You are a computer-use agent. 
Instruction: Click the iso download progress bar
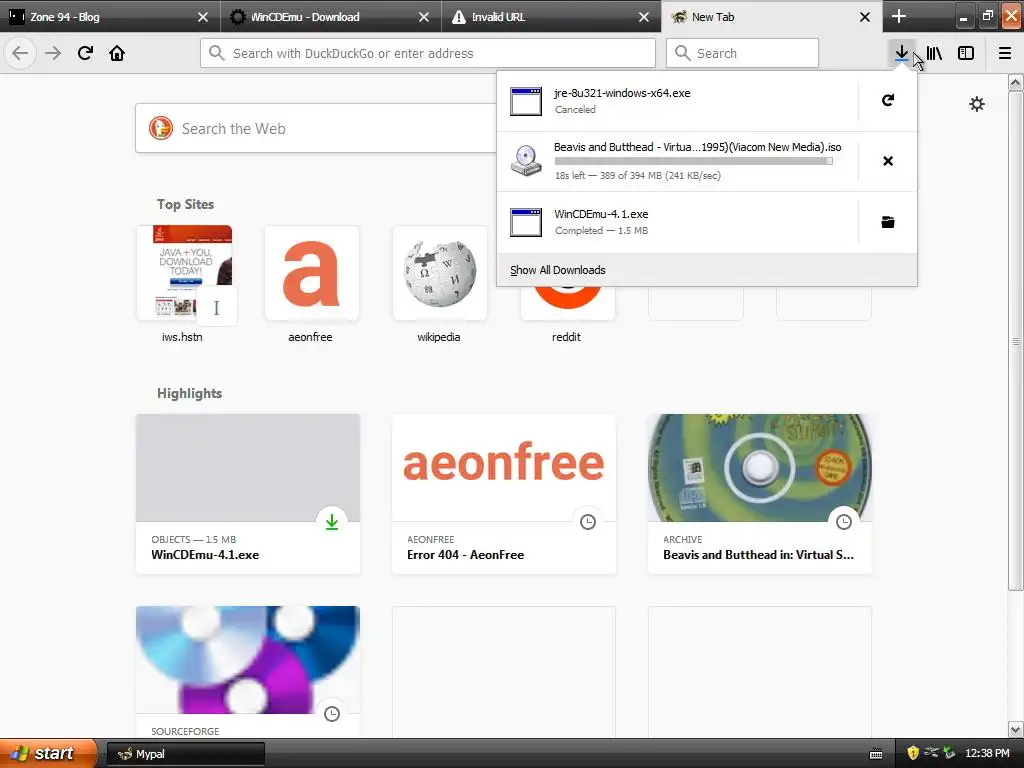694,161
